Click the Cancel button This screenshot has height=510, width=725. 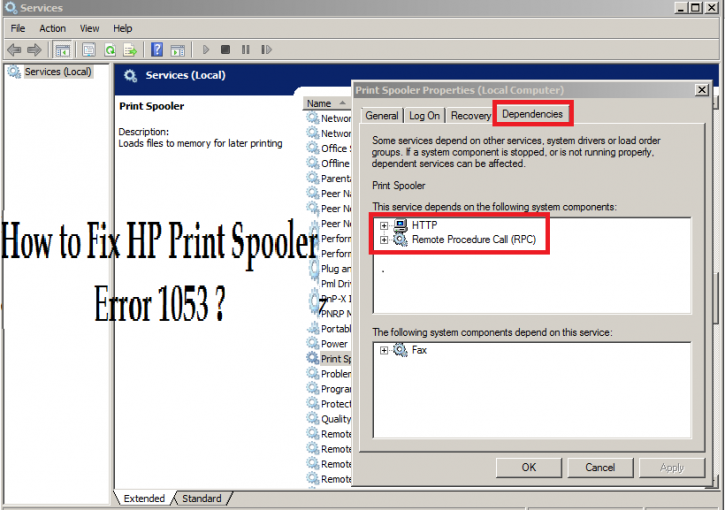[600, 467]
